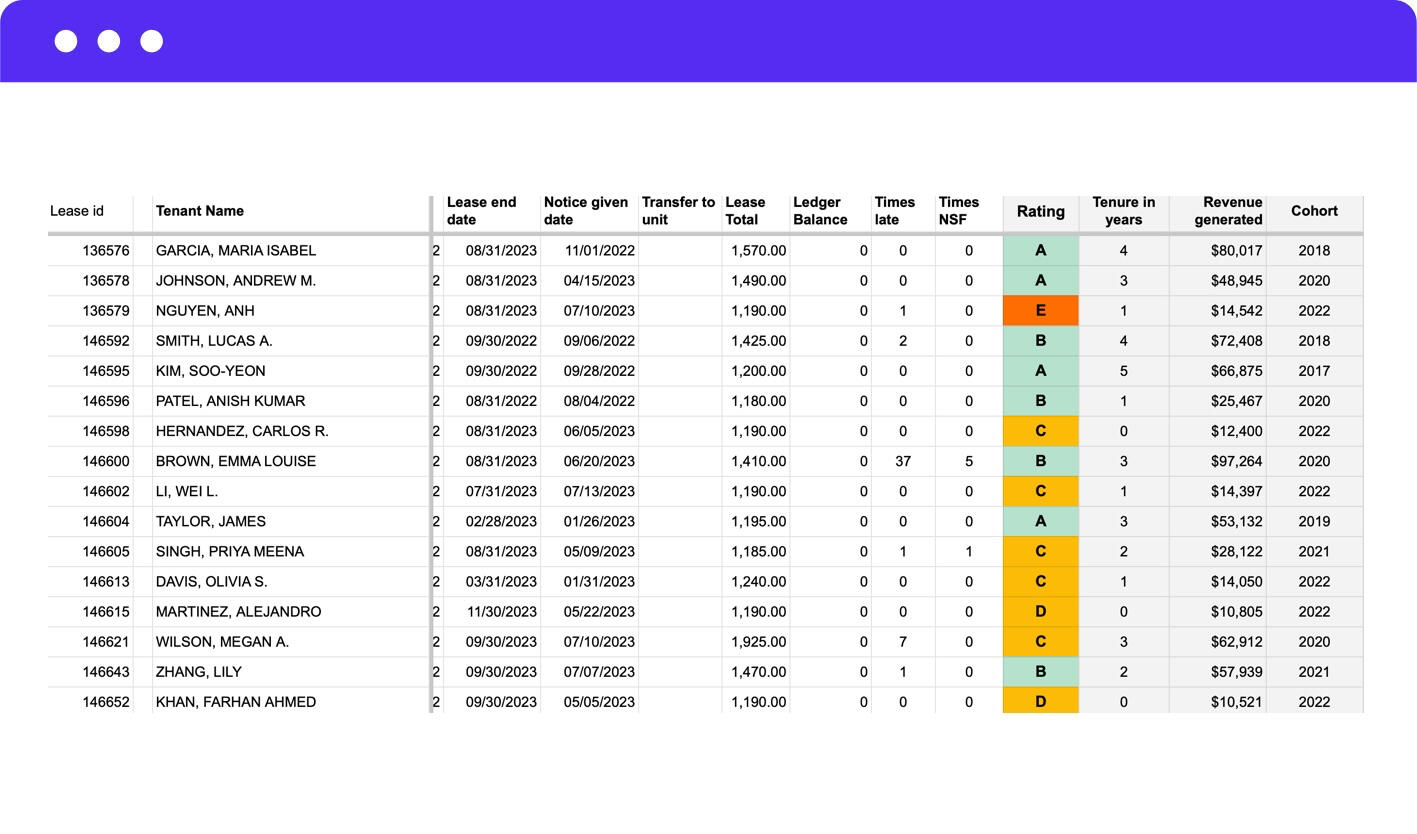Click the Times late value 37
This screenshot has height=834, width=1417.
coord(902,461)
